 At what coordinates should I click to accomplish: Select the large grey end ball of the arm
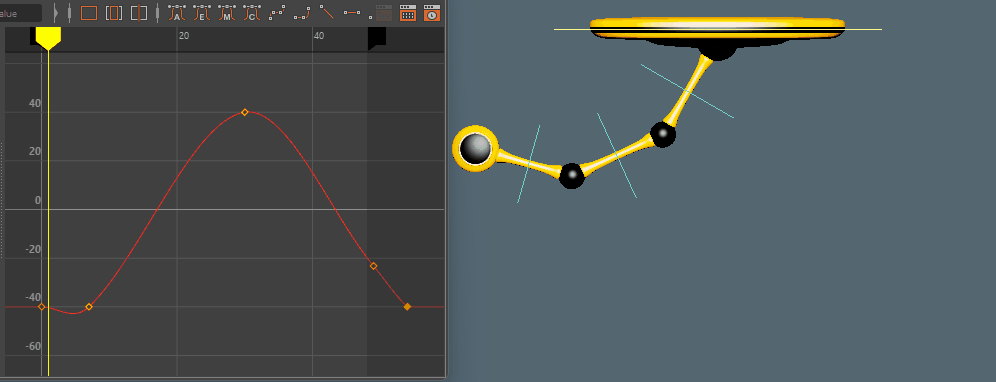pyautogui.click(x=475, y=148)
